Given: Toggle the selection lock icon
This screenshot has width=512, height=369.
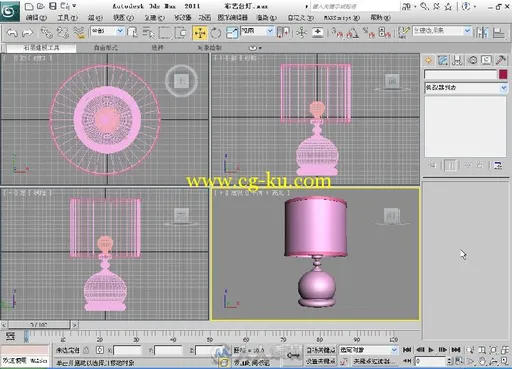Looking at the screenshot, I should pyautogui.click(x=86, y=350).
